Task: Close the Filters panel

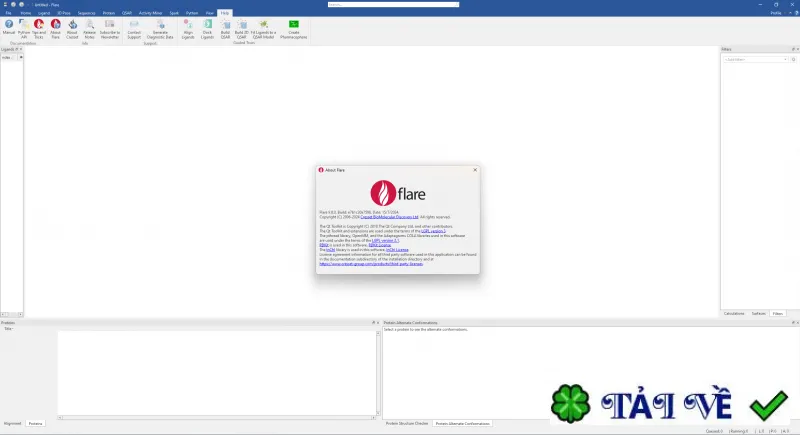Action: coord(797,49)
